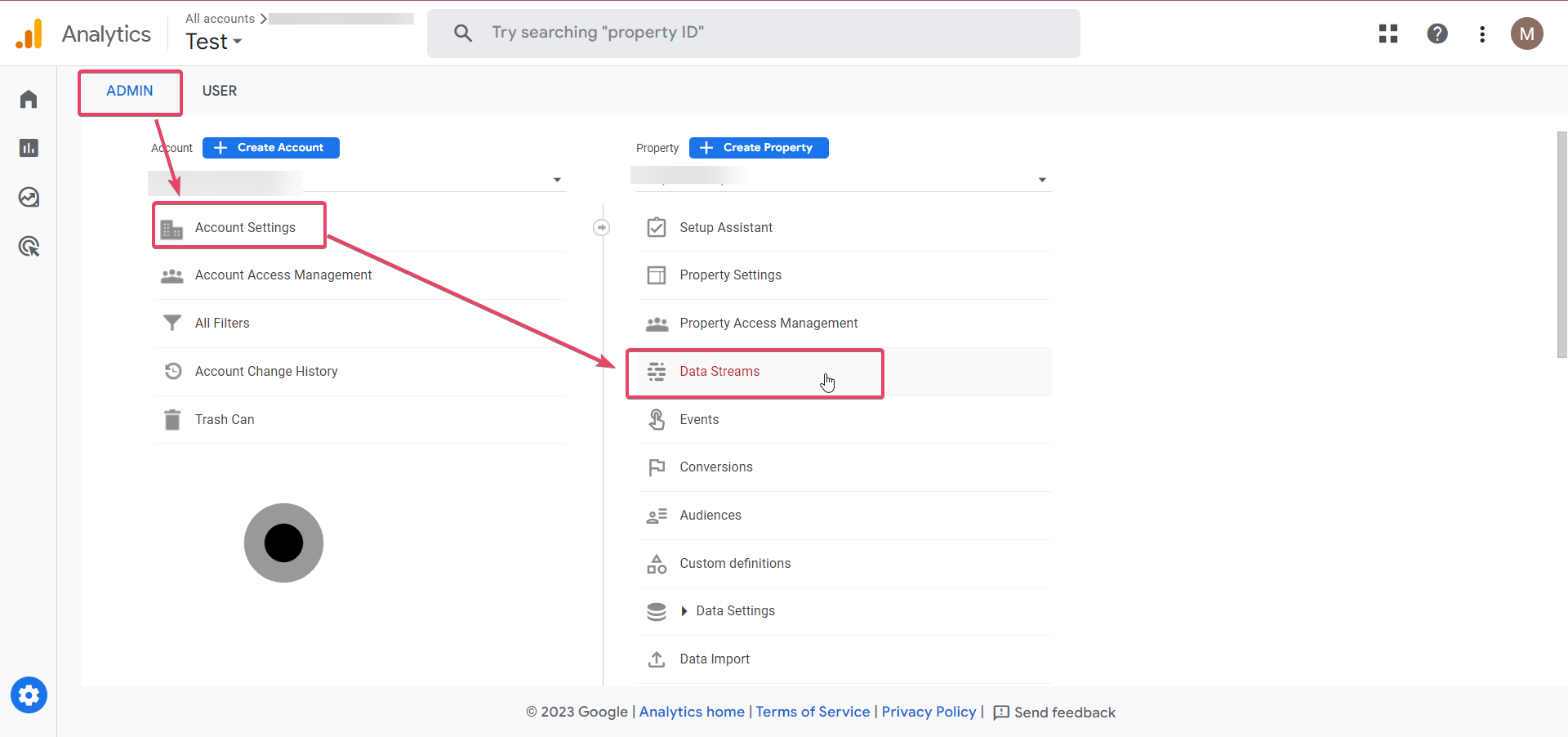Open the Google apps grid icon
The height and width of the screenshot is (737, 1568).
[x=1388, y=33]
